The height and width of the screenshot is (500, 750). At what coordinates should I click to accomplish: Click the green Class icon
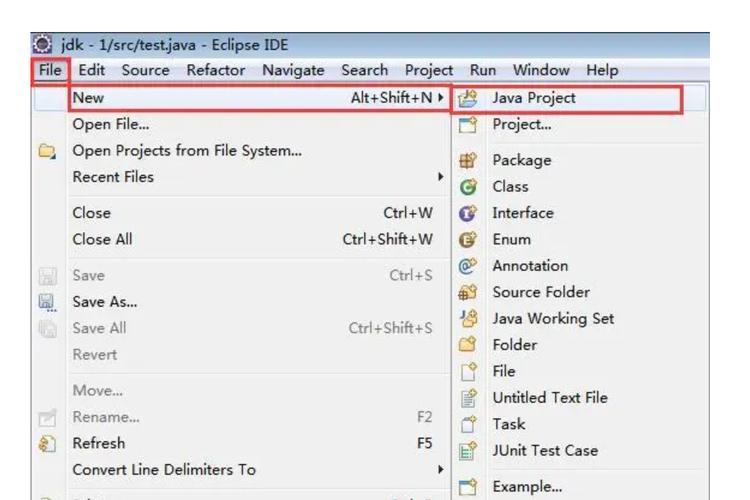[x=467, y=187]
